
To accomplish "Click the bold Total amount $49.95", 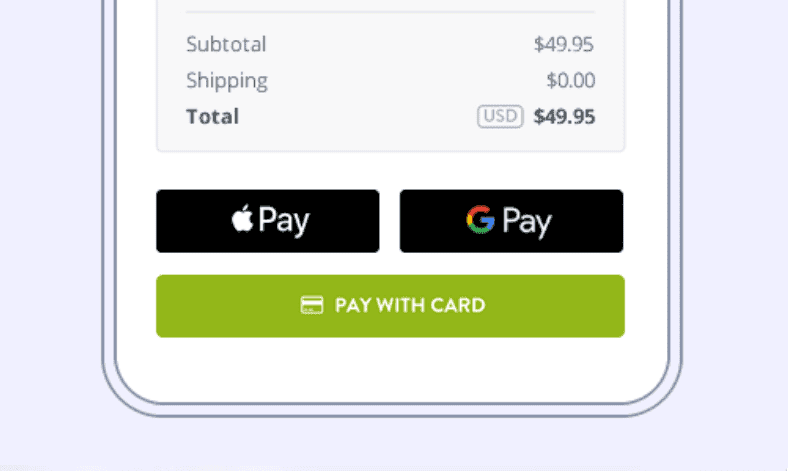I will tap(564, 116).
